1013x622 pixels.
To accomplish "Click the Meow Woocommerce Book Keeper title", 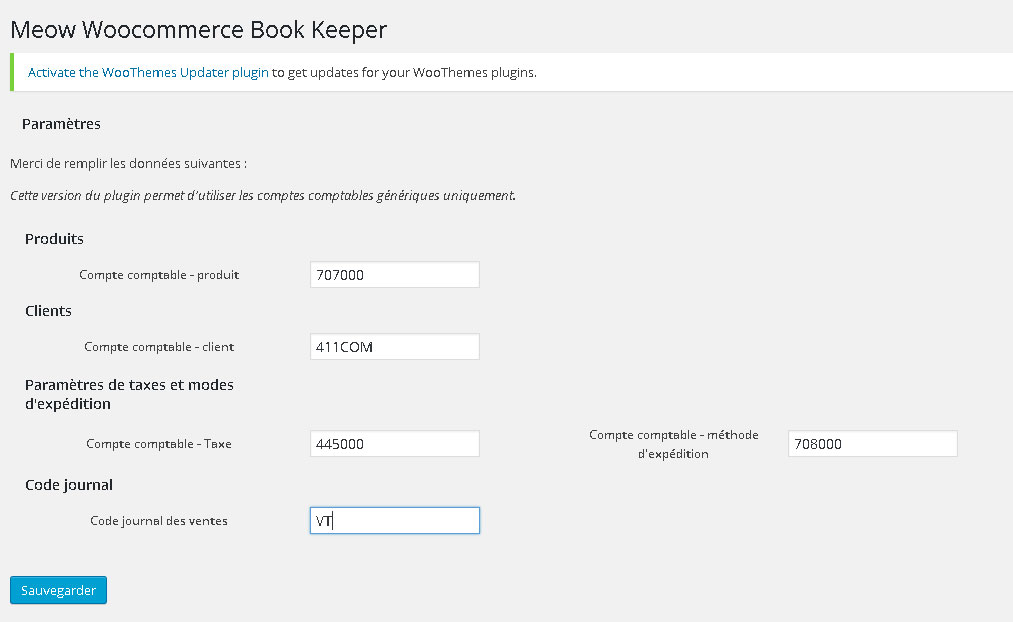I will tap(198, 30).
